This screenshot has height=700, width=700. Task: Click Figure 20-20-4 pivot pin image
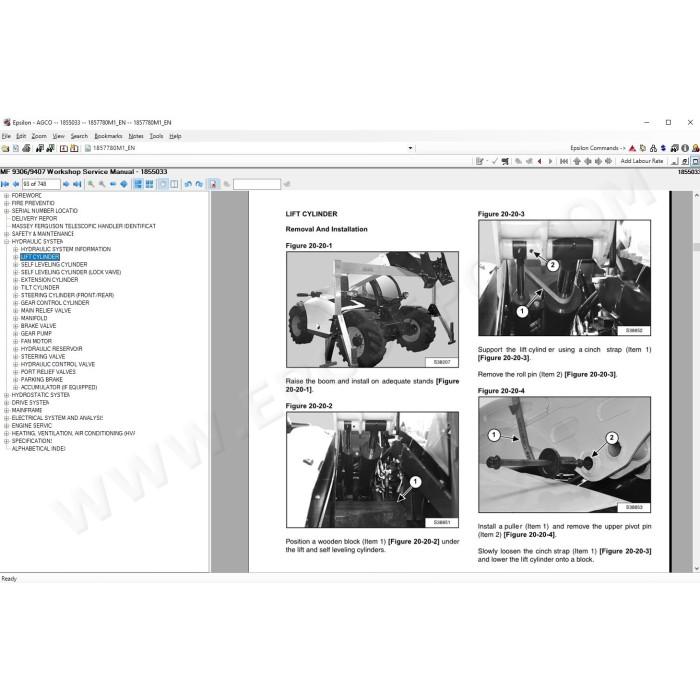coord(564,454)
